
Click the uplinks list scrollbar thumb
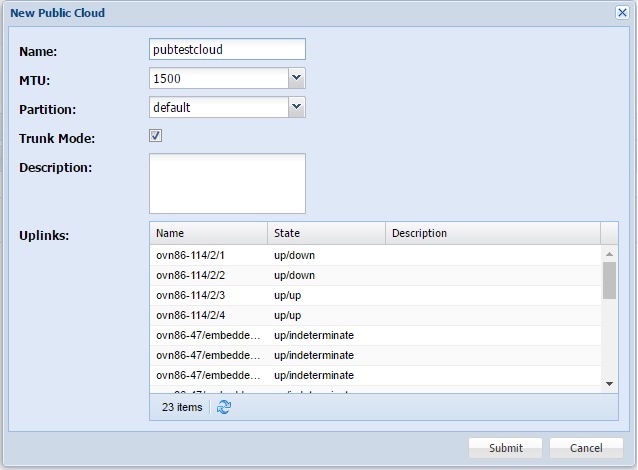pos(609,280)
